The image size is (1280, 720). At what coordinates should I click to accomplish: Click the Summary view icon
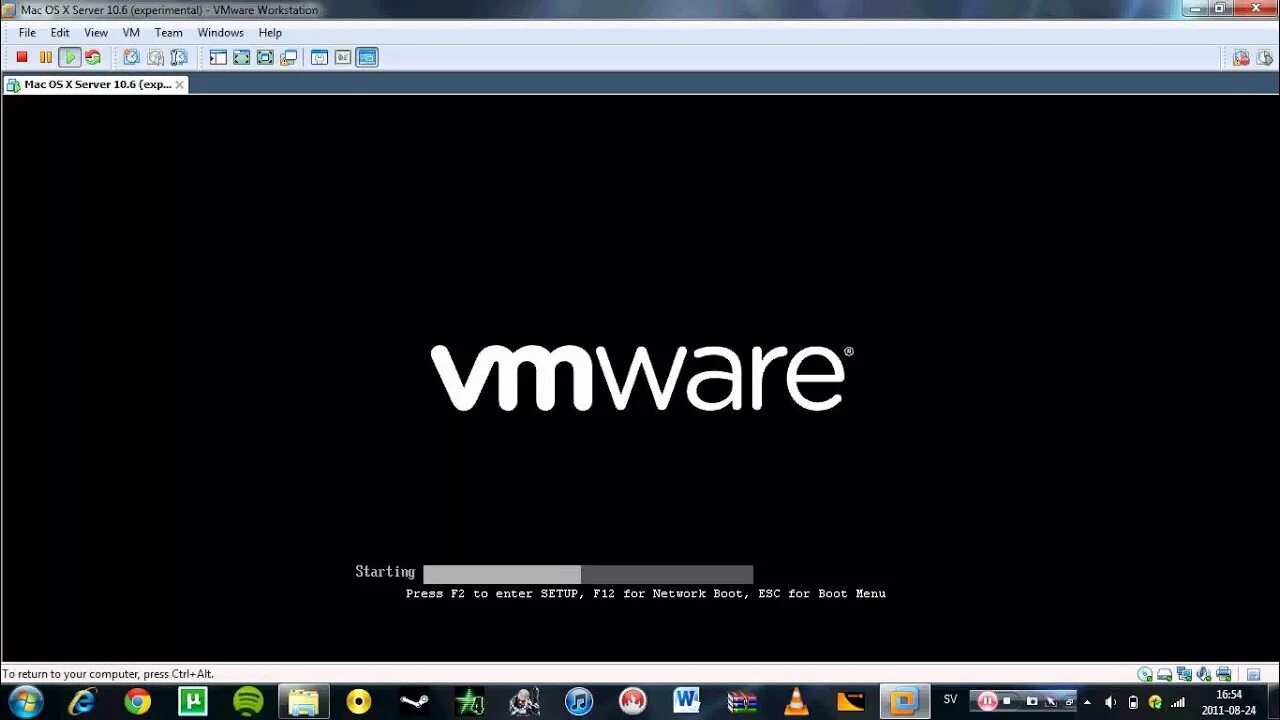pyautogui.click(x=319, y=58)
